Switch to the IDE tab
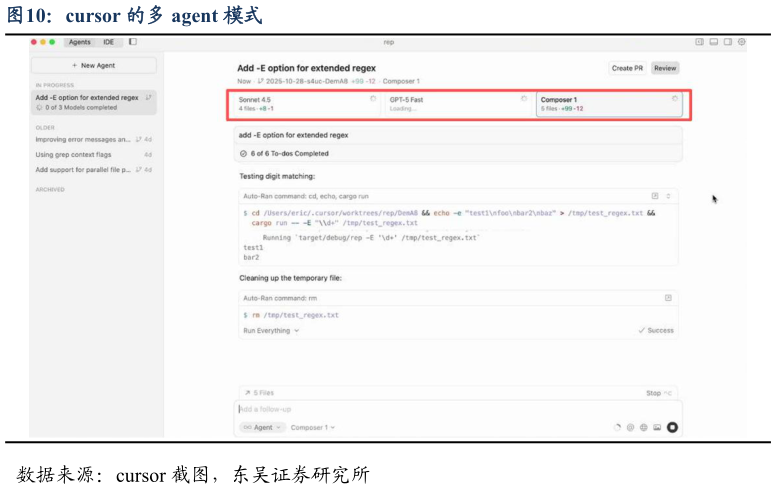 coord(108,42)
